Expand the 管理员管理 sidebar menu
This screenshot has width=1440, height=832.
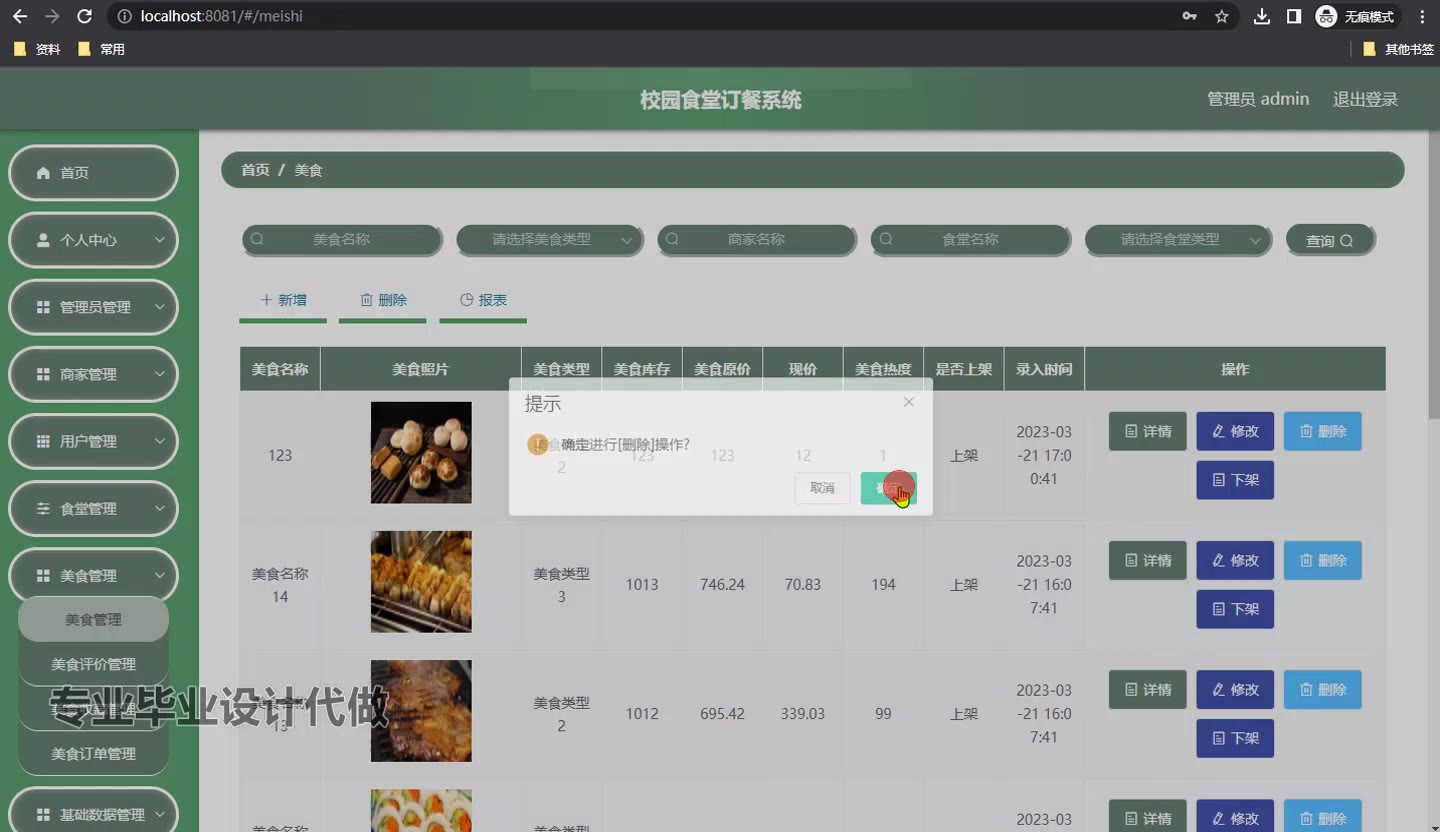click(x=93, y=307)
